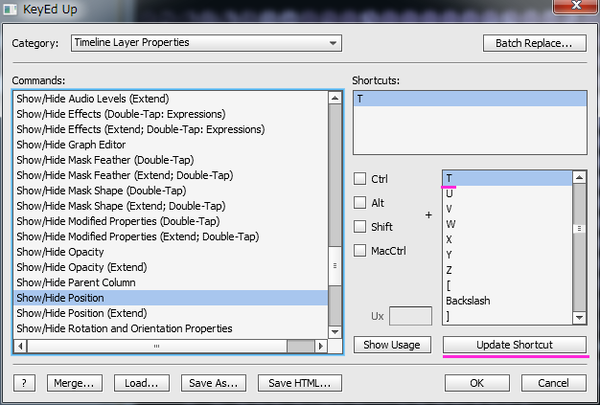Select Show/Hide Mask Feather (Extend; Double-Tap)

[x=171, y=175]
